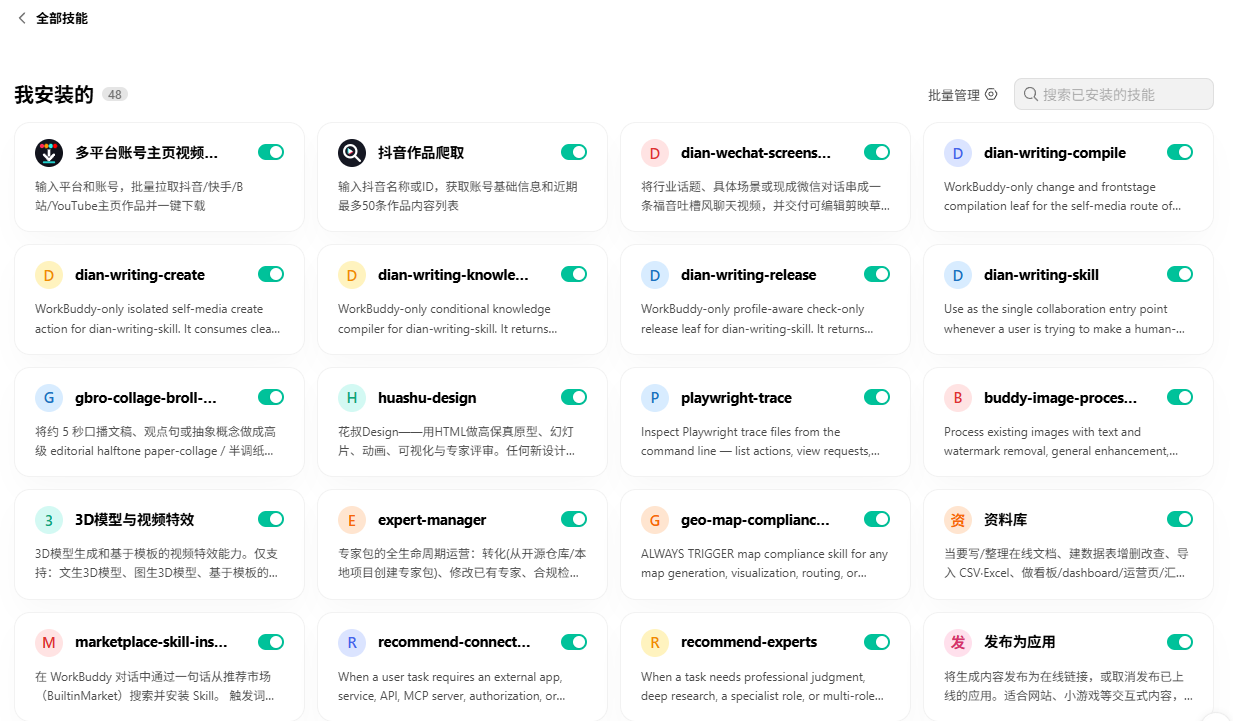The width and height of the screenshot is (1233, 721).
Task: Turn off geo-map-complianc toggle
Action: [x=877, y=519]
